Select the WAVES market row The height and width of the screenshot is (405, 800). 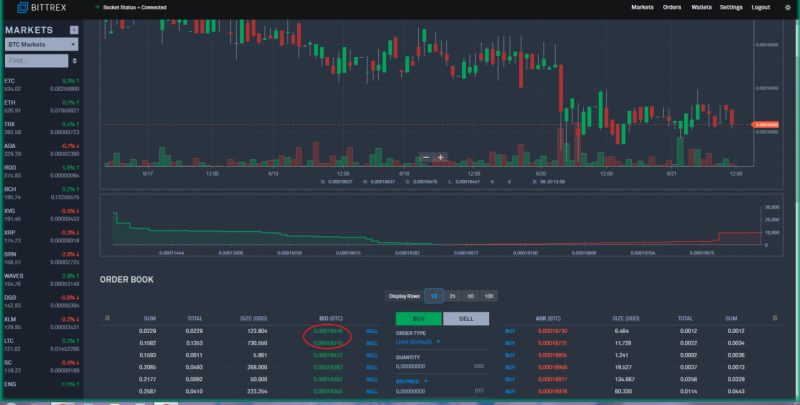(41, 280)
